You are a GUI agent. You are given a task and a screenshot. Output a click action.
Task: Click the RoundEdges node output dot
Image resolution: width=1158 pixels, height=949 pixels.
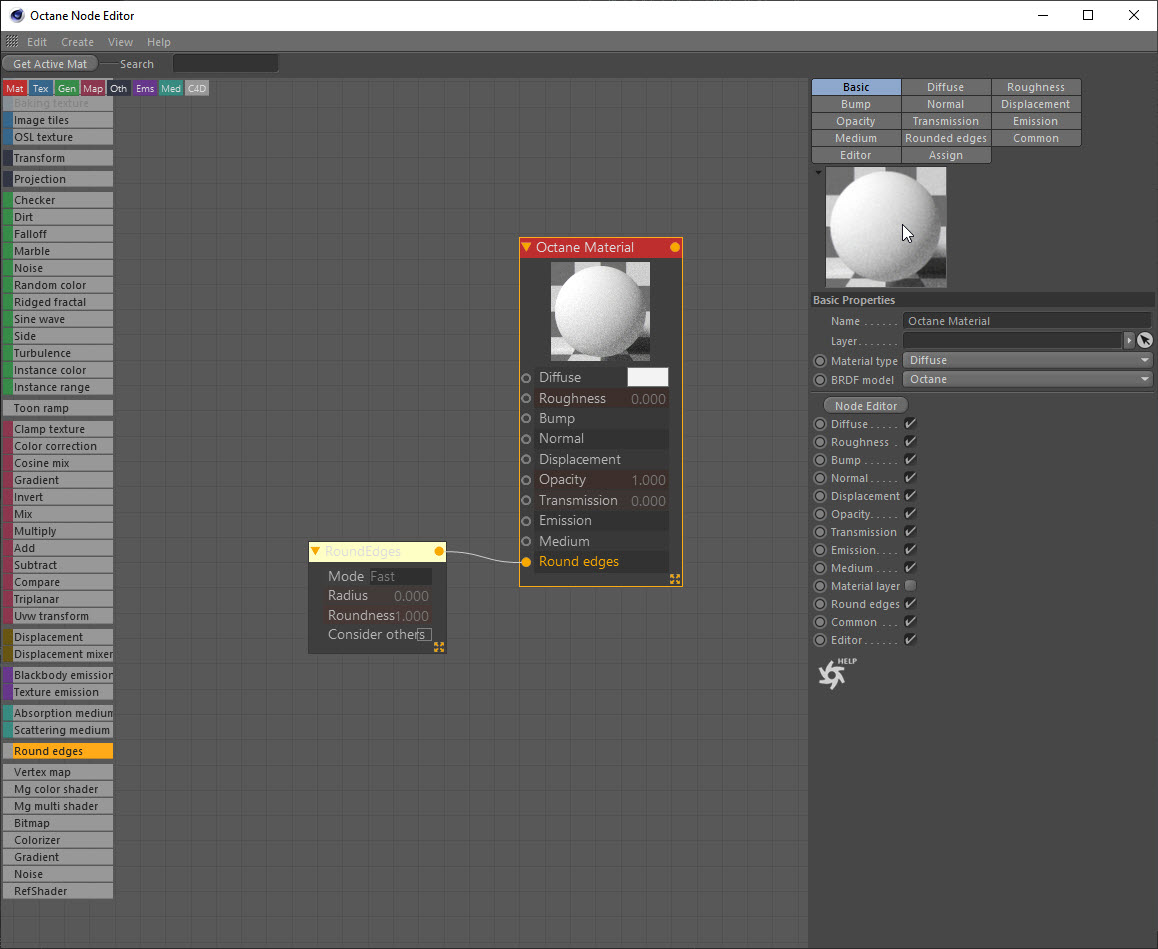pos(439,552)
